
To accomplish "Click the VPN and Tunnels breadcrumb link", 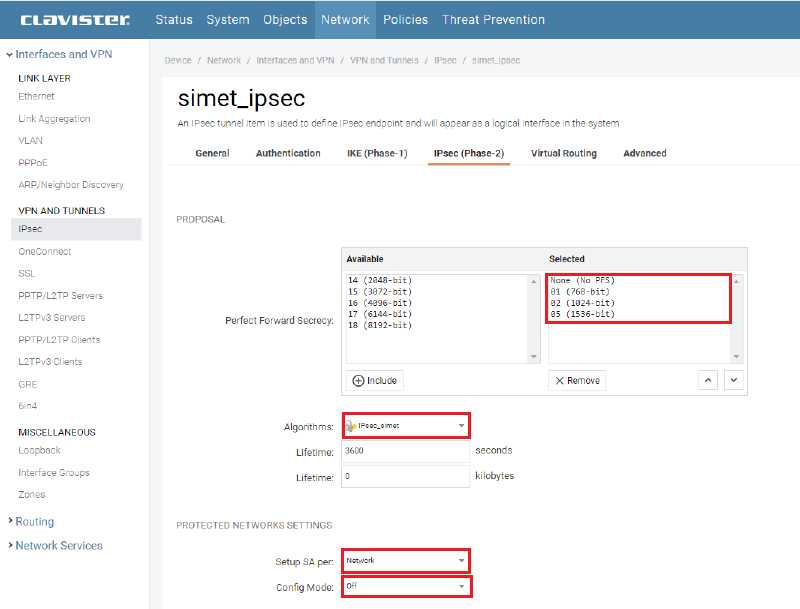I will pyautogui.click(x=386, y=60).
